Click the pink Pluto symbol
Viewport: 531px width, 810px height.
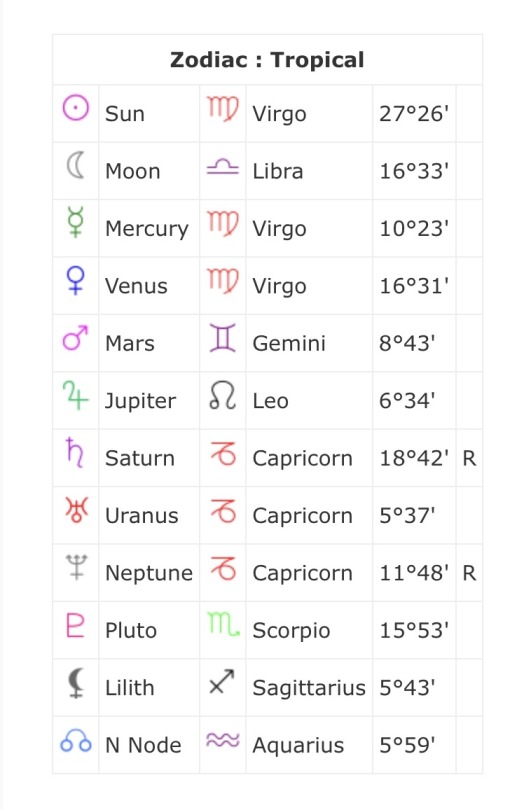pos(75,625)
